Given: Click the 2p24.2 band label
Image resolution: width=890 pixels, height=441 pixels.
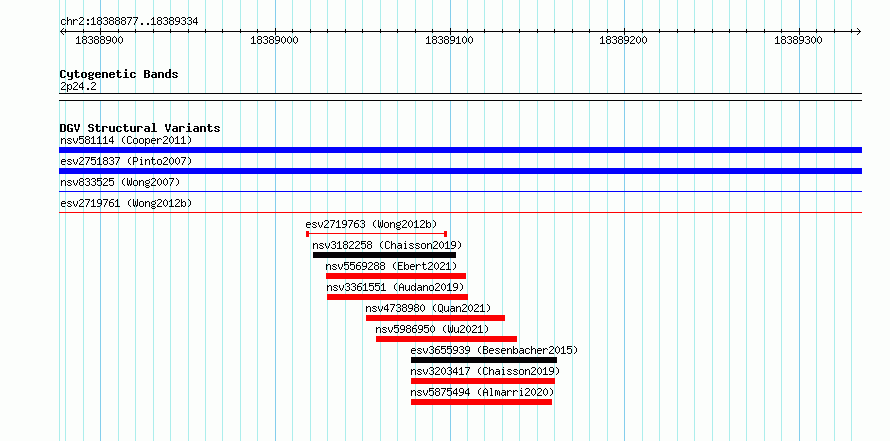Looking at the screenshot, I should 78,87.
